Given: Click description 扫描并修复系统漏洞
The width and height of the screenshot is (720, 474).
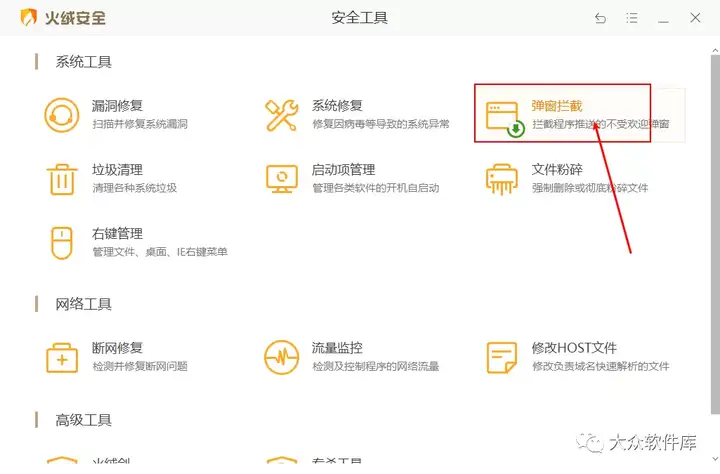Looking at the screenshot, I should pos(140,124).
